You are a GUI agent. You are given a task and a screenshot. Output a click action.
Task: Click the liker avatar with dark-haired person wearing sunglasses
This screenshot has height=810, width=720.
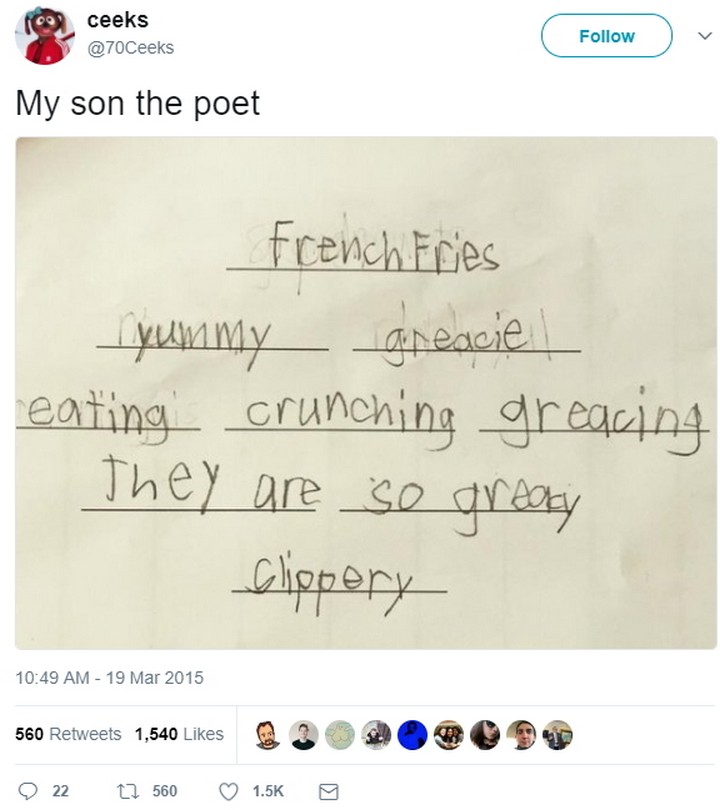coord(485,735)
